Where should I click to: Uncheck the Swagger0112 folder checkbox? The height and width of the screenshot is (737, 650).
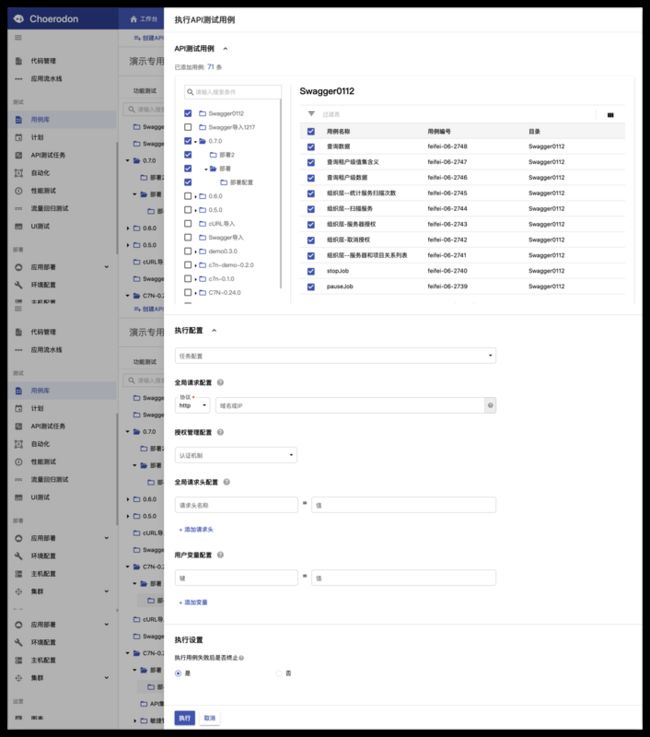pyautogui.click(x=188, y=113)
